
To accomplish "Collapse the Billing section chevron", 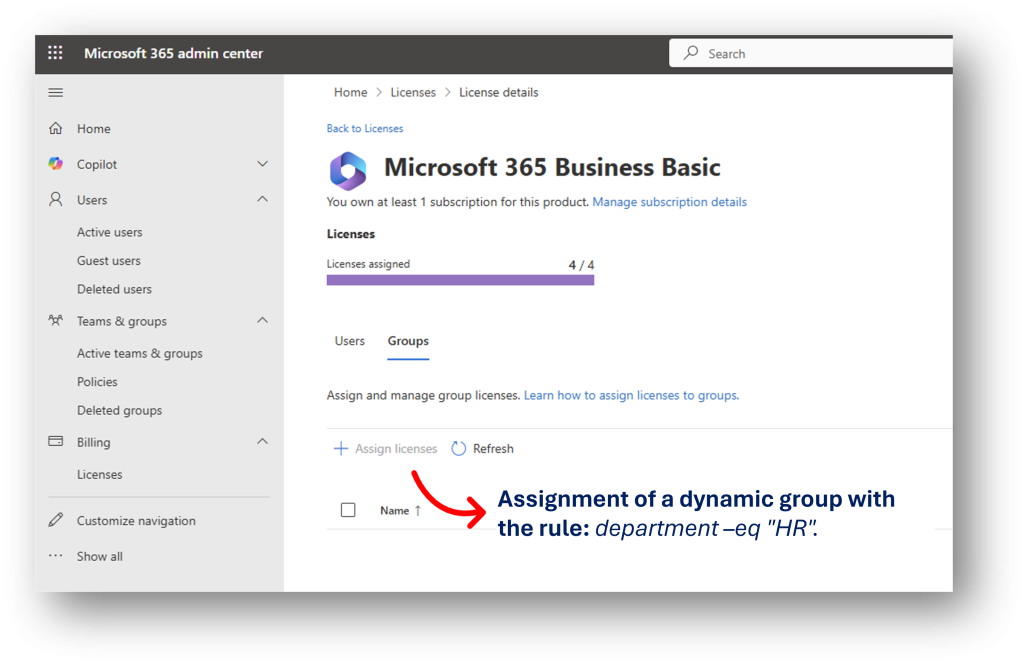I will coord(262,441).
